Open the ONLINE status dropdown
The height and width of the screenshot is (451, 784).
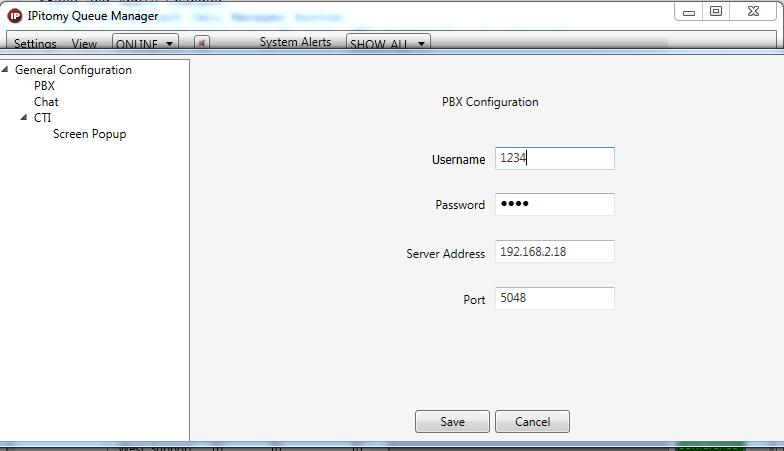click(x=146, y=42)
